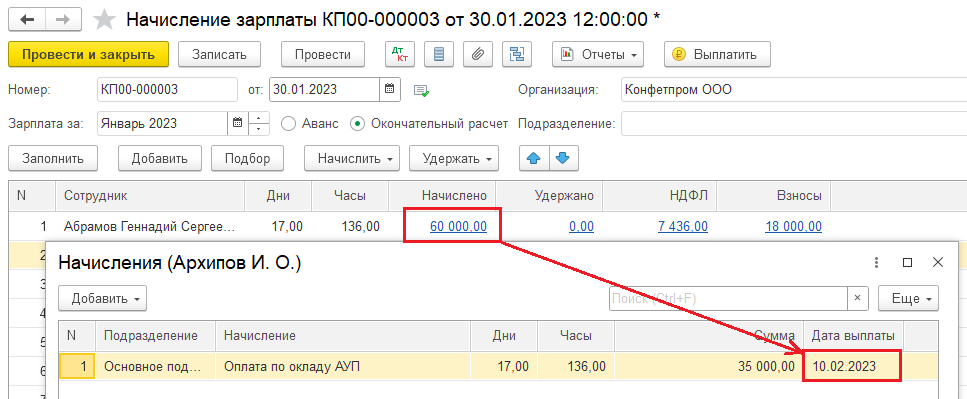The image size is (967, 399).
Task: Click the НДФЛ column header
Action: pyautogui.click(x=660, y=196)
